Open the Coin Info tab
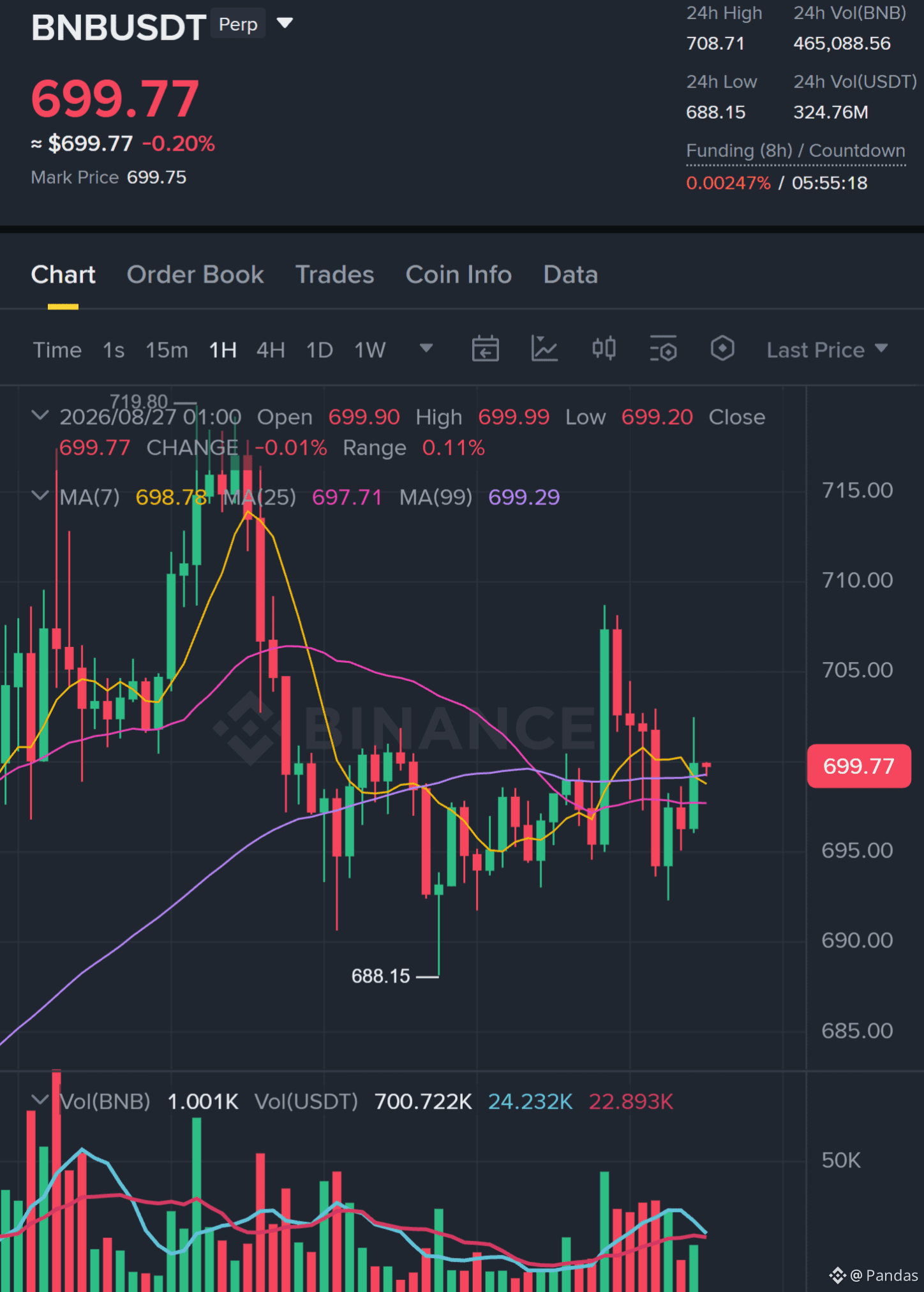 459,274
